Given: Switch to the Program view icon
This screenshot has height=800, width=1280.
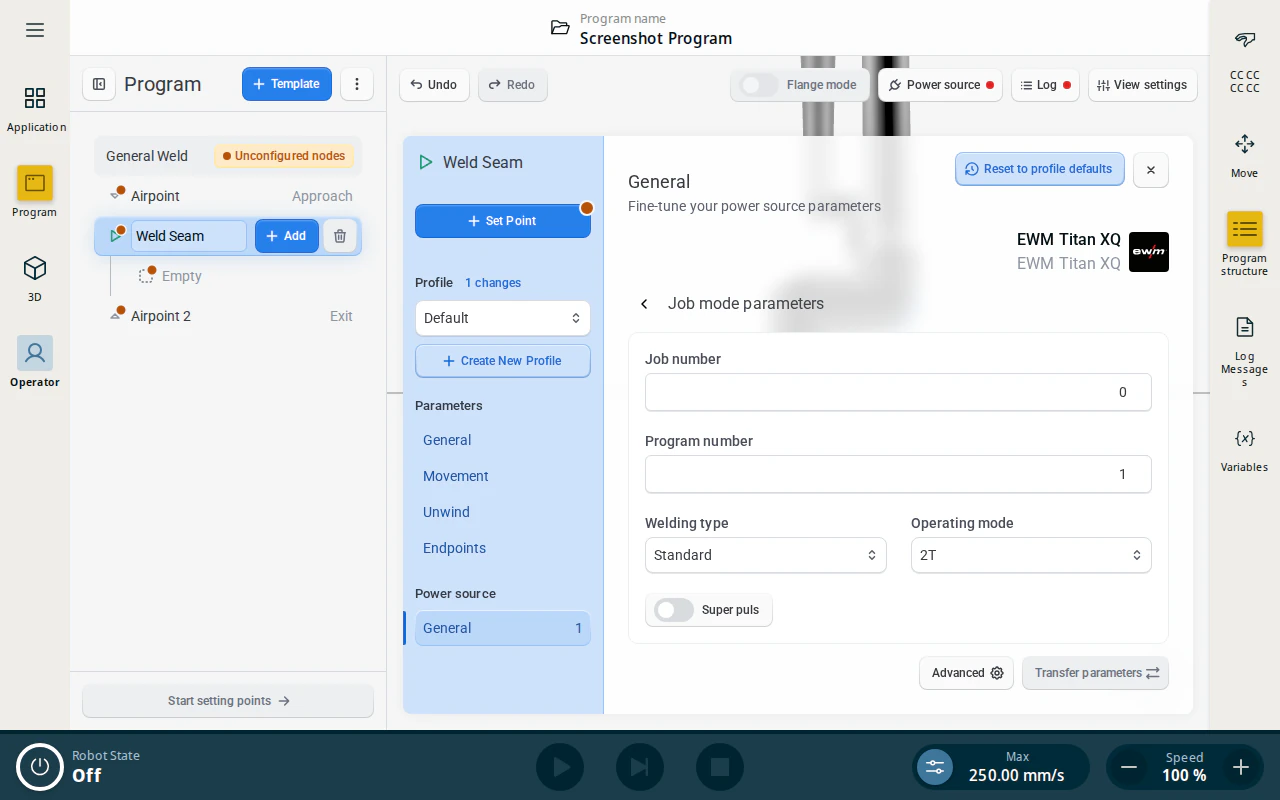Looking at the screenshot, I should click(x=35, y=183).
